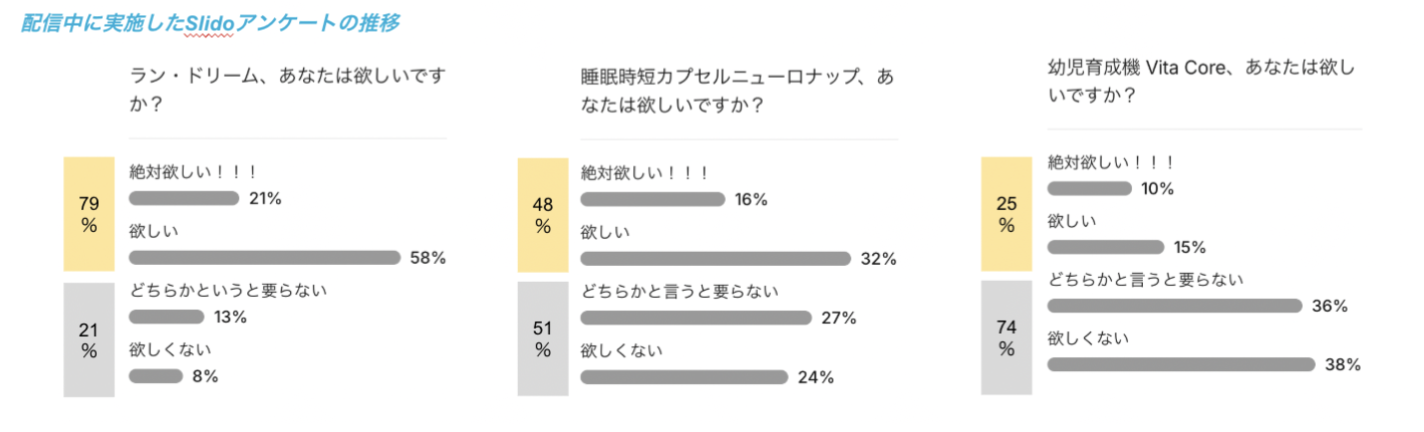Click the gray 74% summary box
Image resolution: width=1424 pixels, height=432 pixels.
(1006, 337)
